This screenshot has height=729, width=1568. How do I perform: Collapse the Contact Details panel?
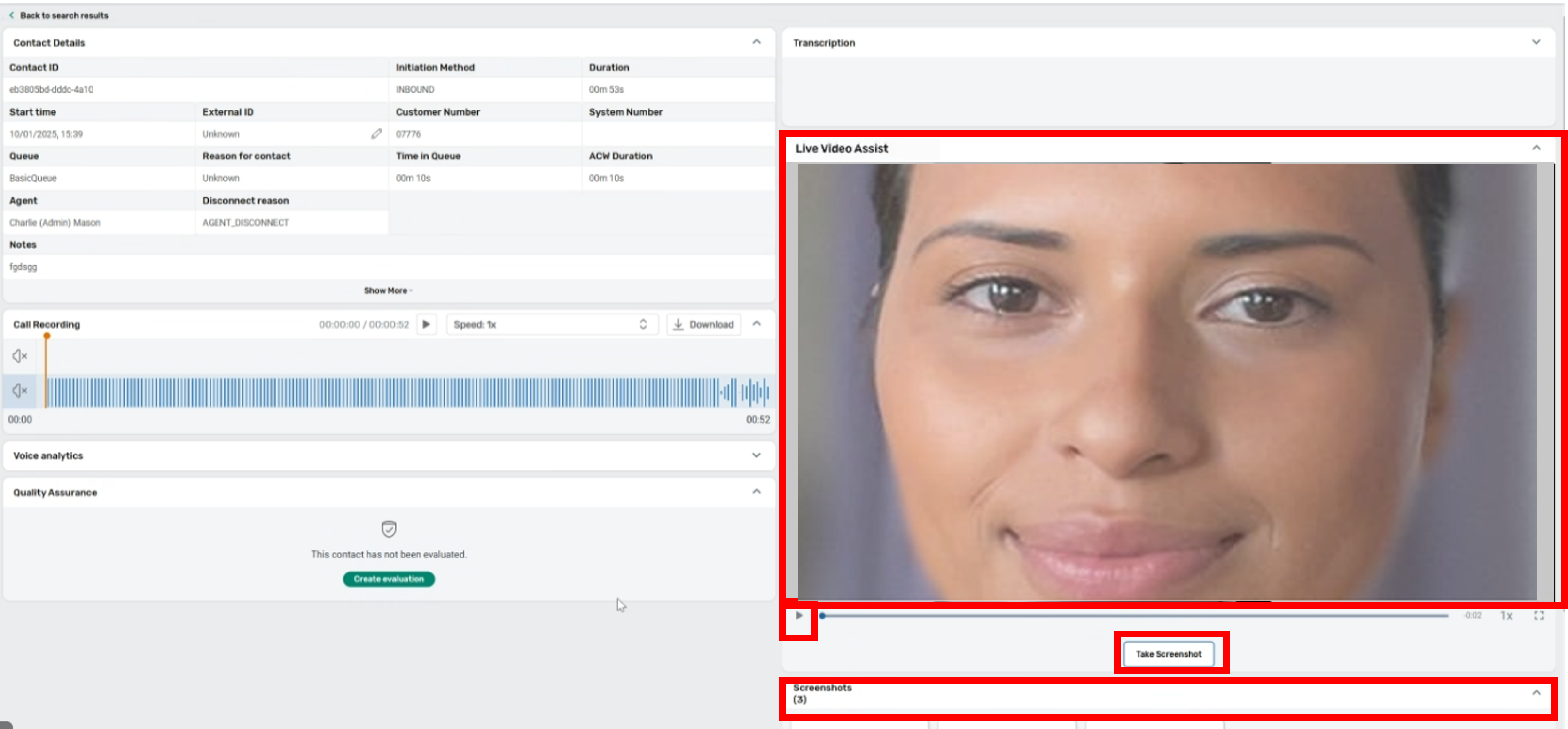tap(756, 42)
